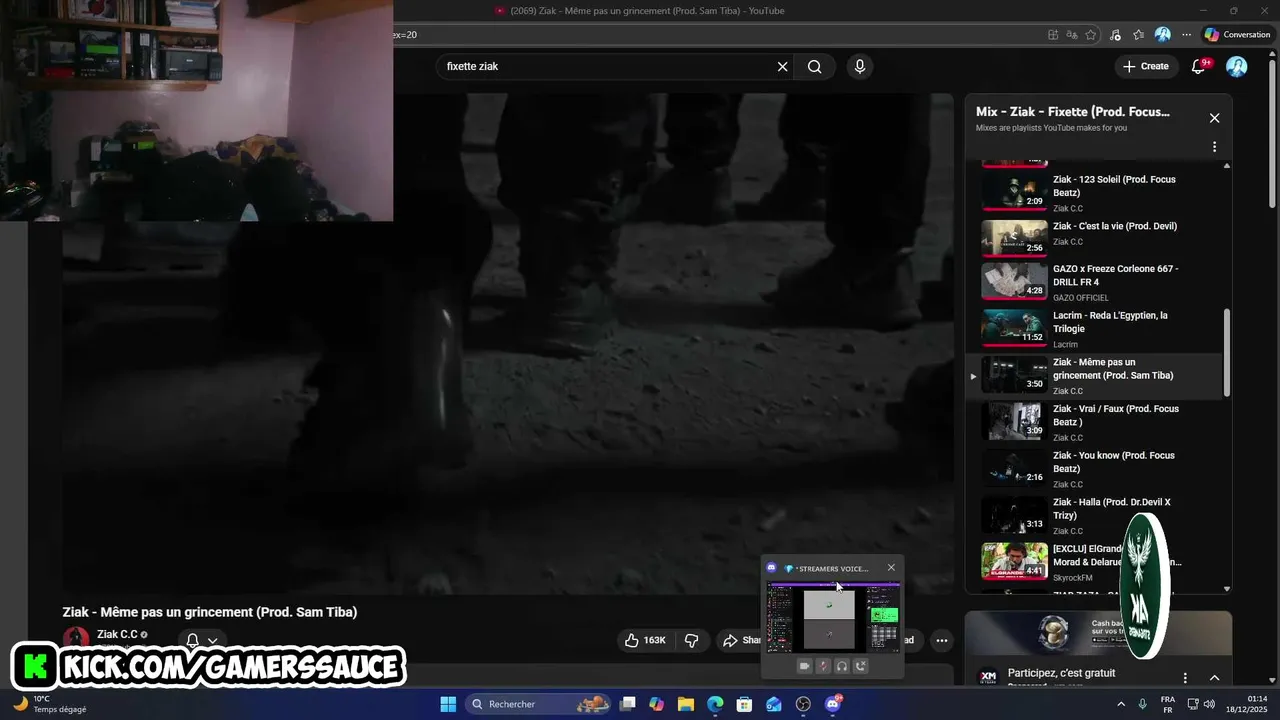This screenshot has width=1280, height=720.
Task: Open the Edge Copilot Conversation button
Action: pyautogui.click(x=1237, y=34)
